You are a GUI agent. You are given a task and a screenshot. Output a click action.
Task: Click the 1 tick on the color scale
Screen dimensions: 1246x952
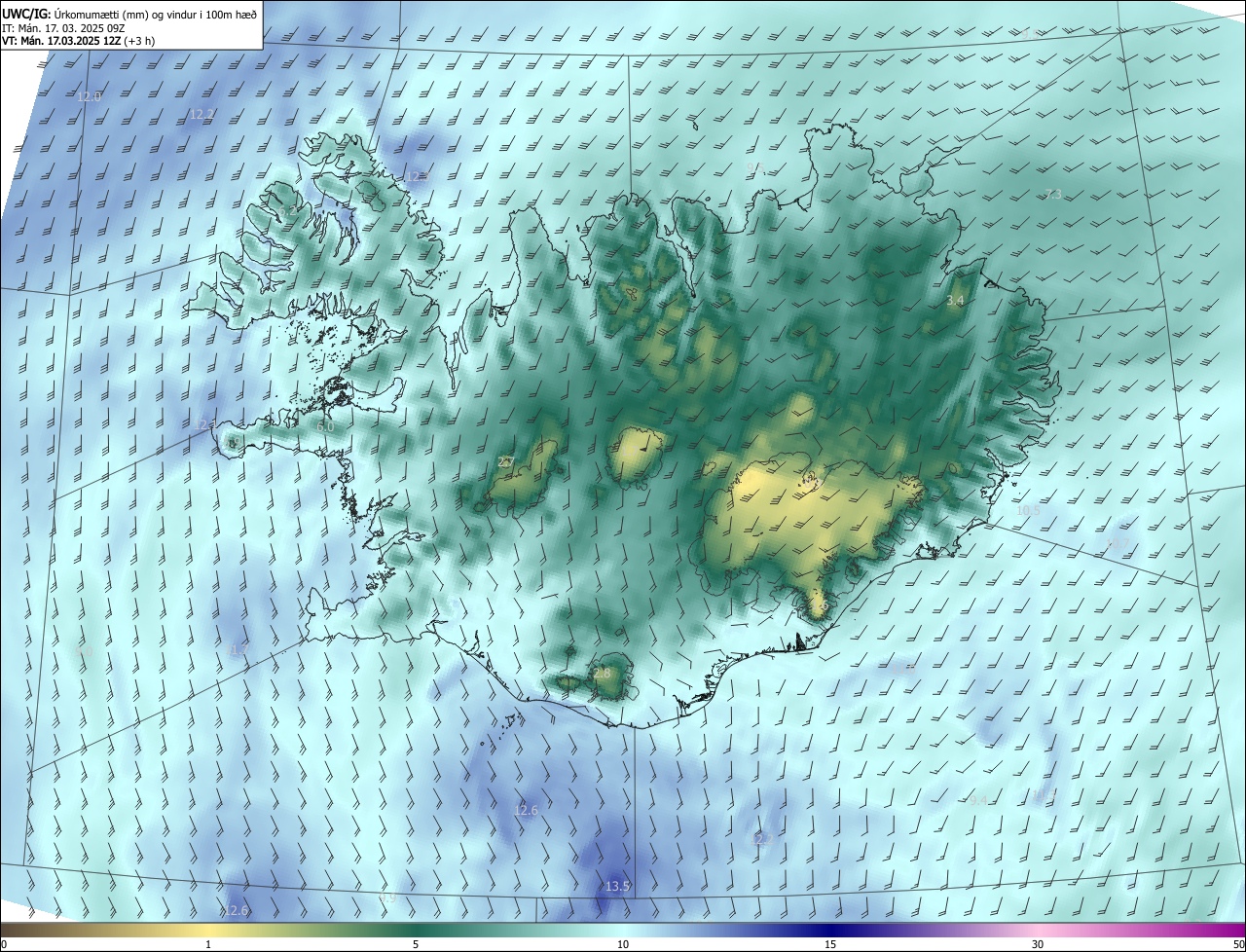[208, 944]
